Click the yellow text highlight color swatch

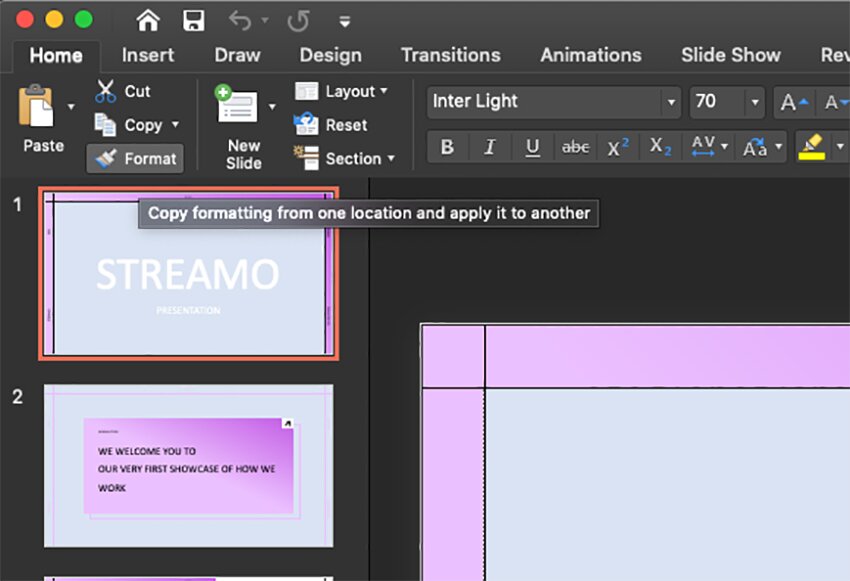point(810,148)
